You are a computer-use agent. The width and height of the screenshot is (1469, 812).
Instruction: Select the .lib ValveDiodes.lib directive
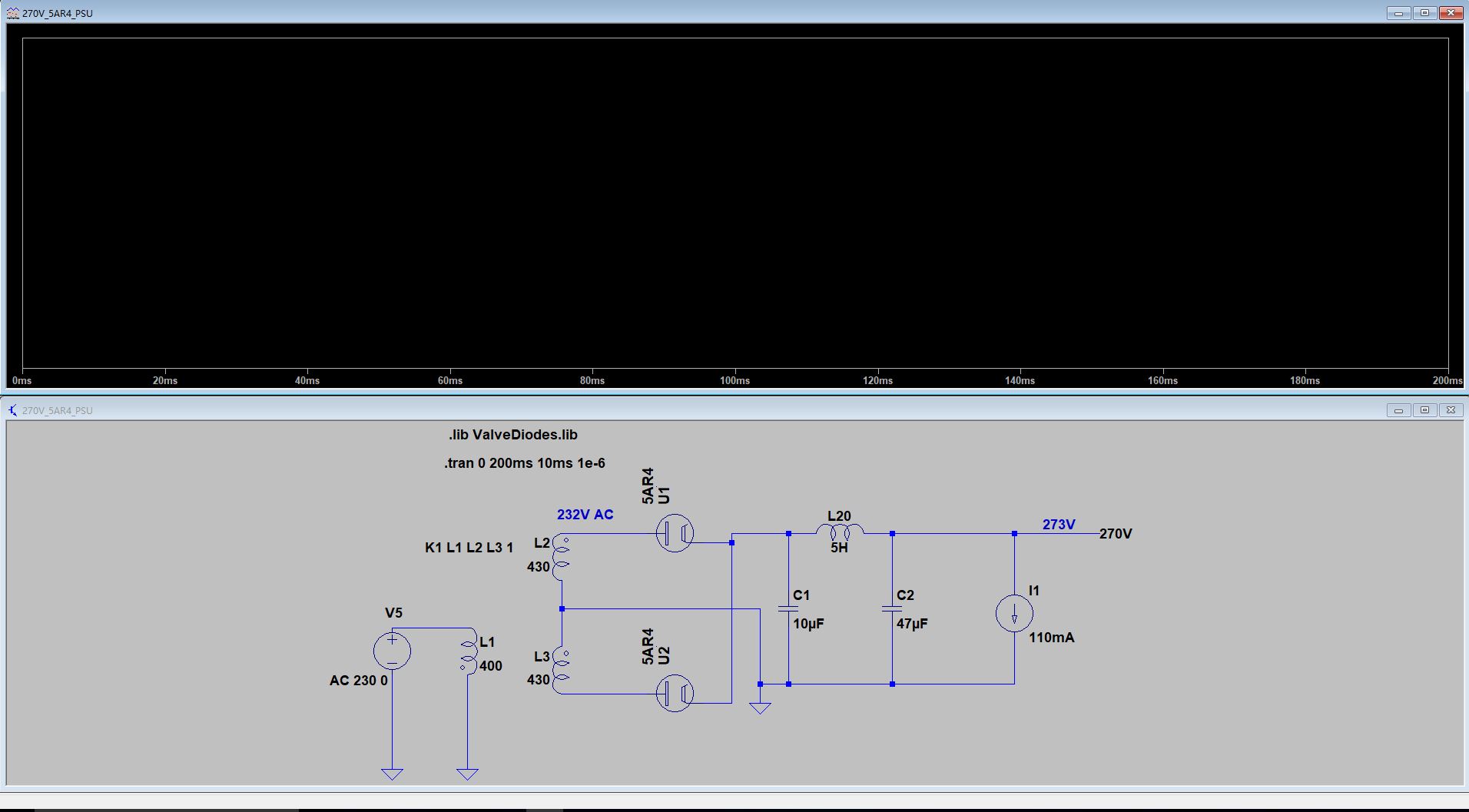click(x=513, y=435)
